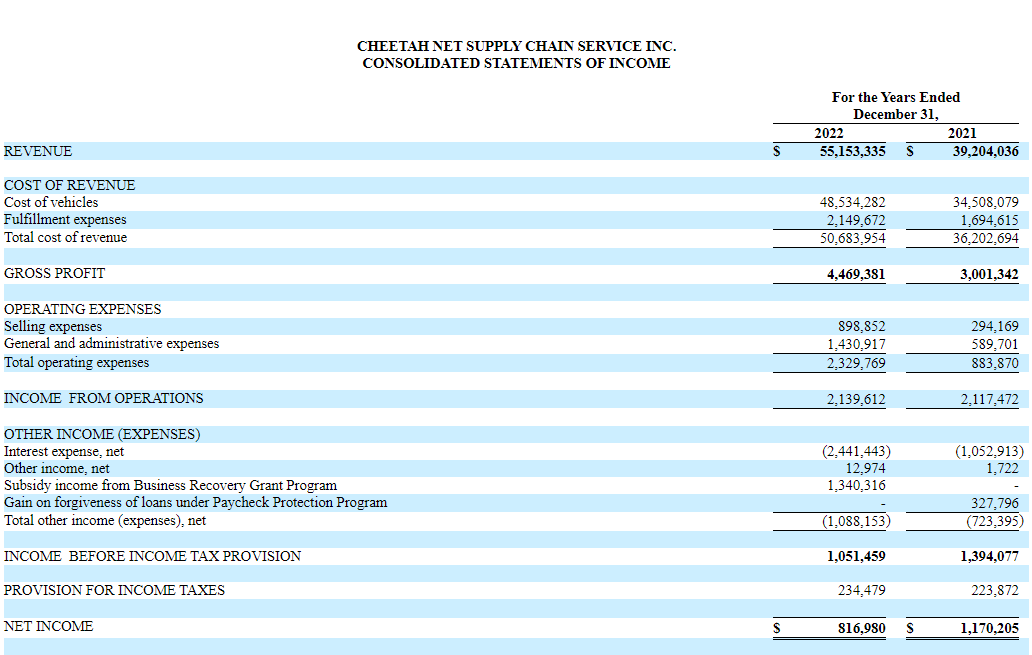The width and height of the screenshot is (1032, 655).
Task: Select the value (1,088,153)
Action: click(x=856, y=521)
